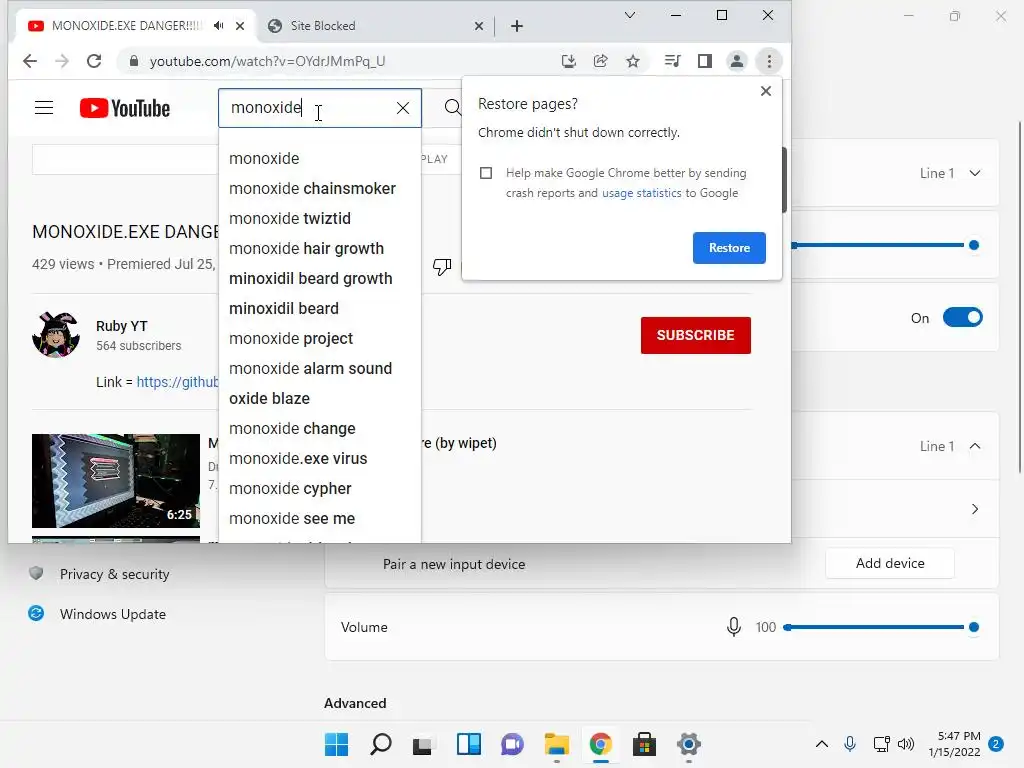Select suggestion 'monoxide chainsmoker'
Image resolution: width=1024 pixels, height=768 pixels.
[x=312, y=188]
